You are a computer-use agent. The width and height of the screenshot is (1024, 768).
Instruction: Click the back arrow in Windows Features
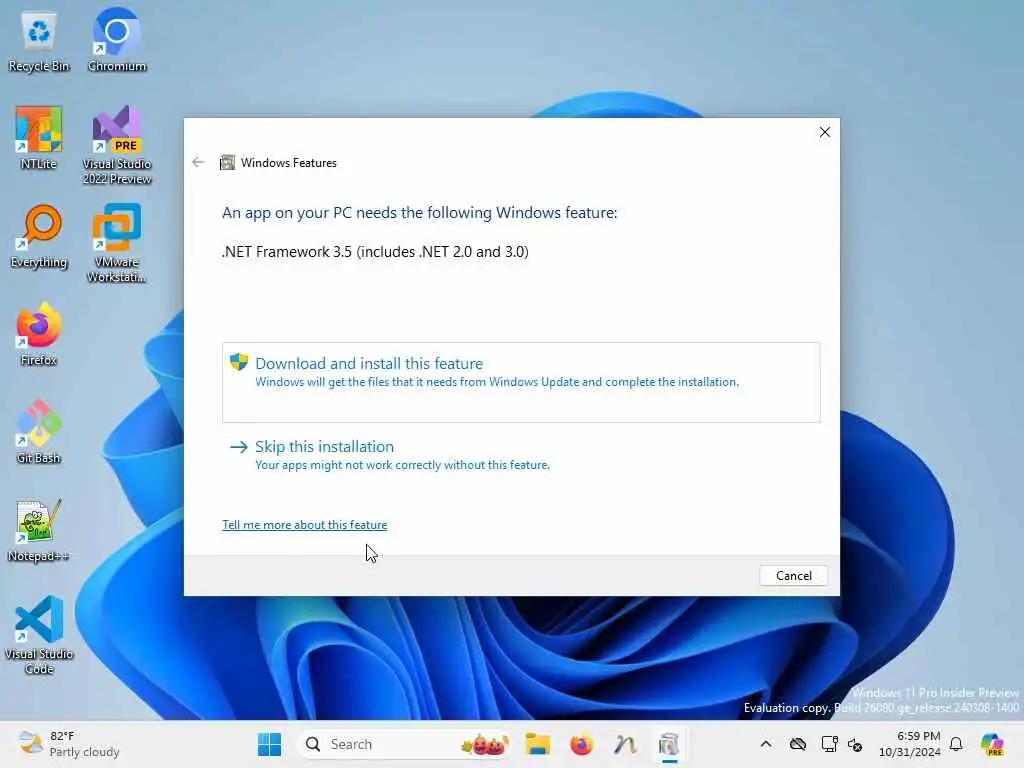pos(198,162)
